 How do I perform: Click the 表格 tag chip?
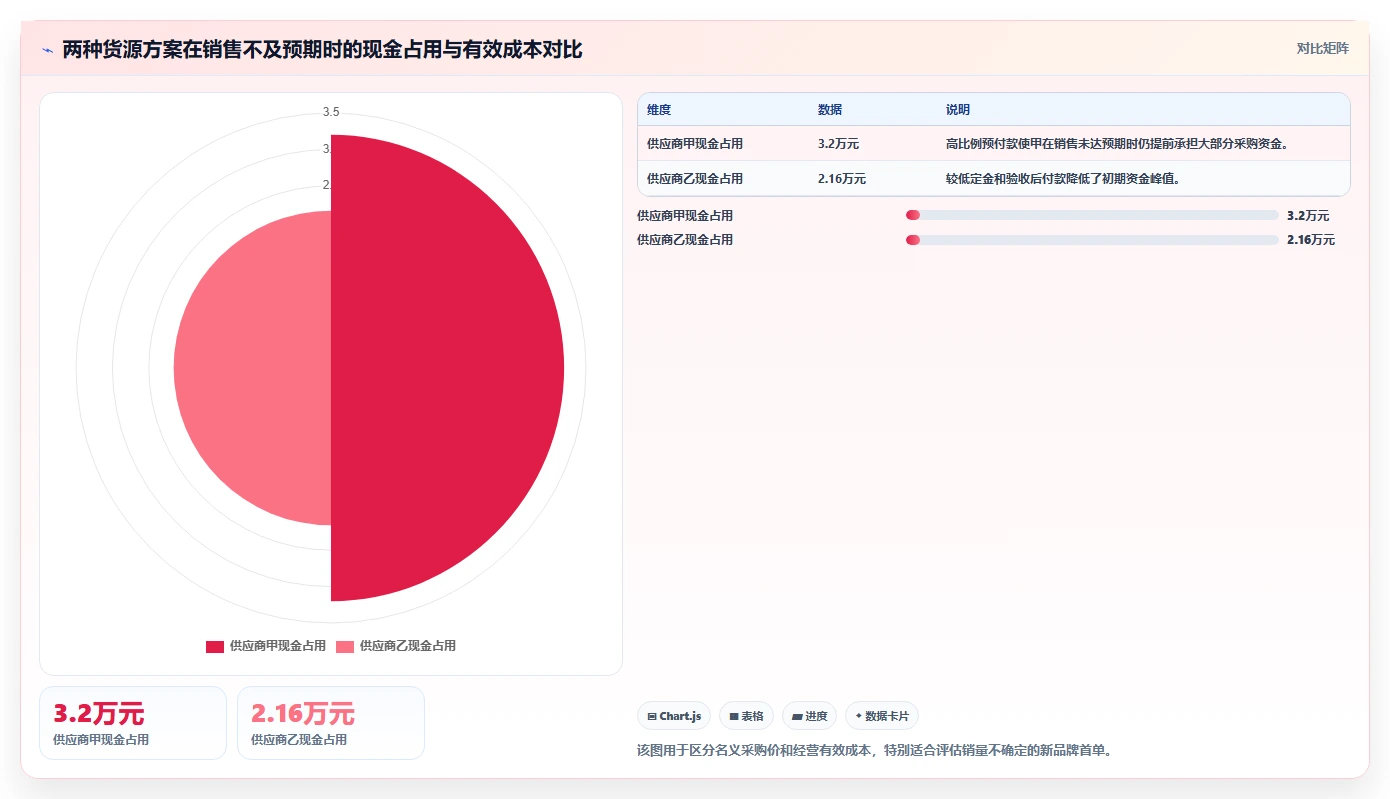[746, 716]
